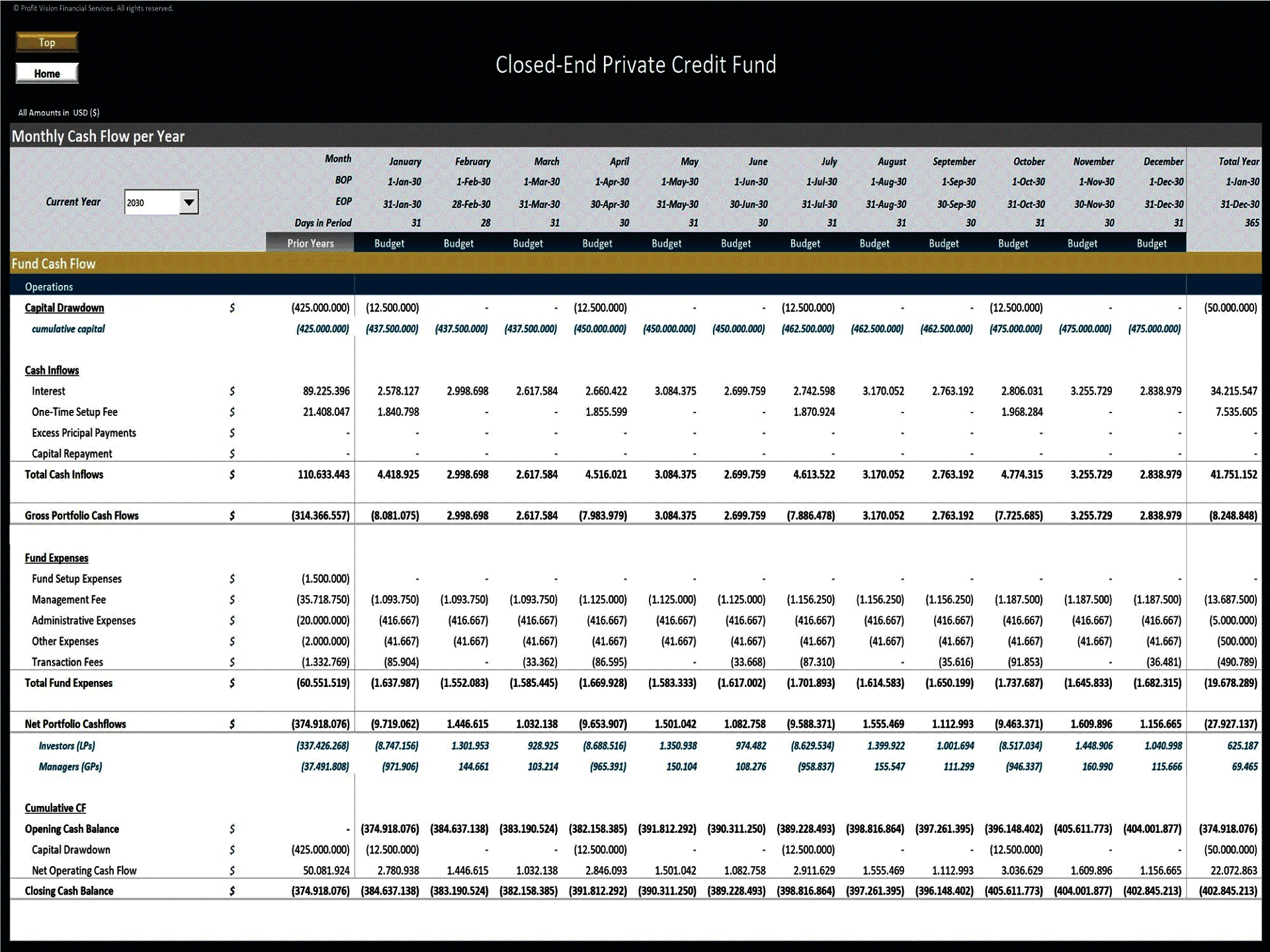
Task: Select the Cumulative CF heading
Action: click(x=56, y=807)
